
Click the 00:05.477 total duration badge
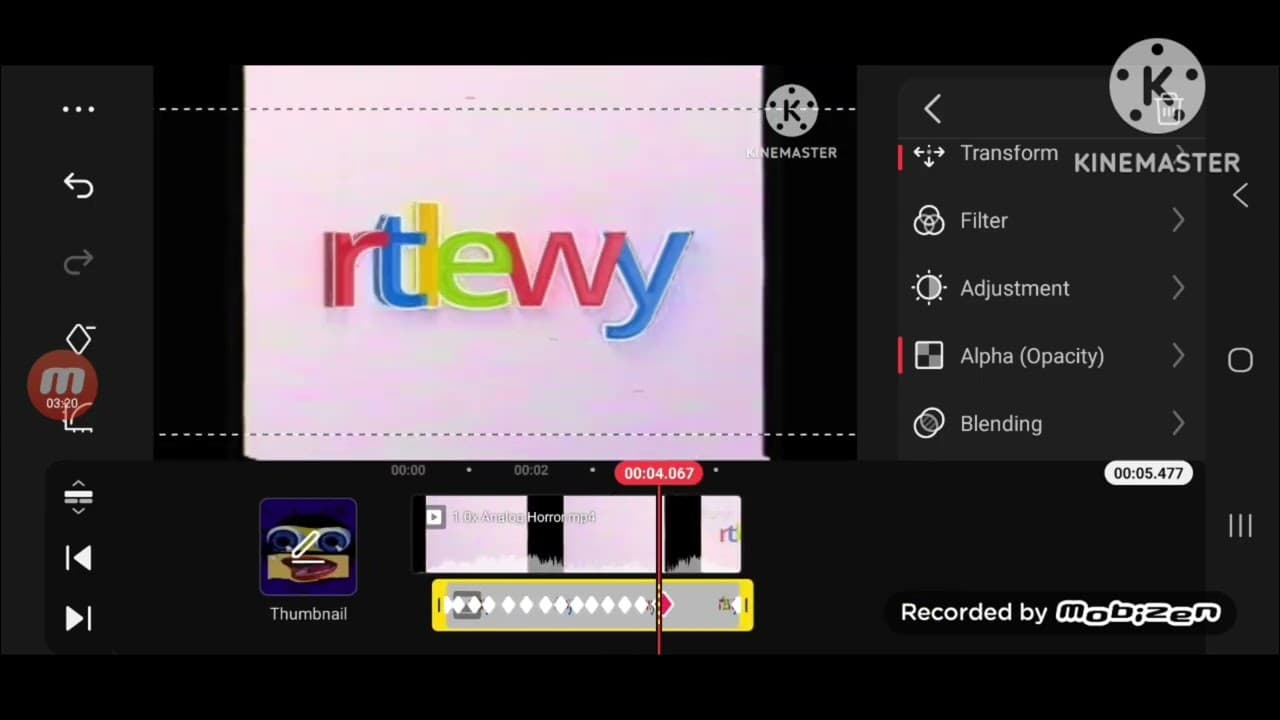(x=1148, y=473)
